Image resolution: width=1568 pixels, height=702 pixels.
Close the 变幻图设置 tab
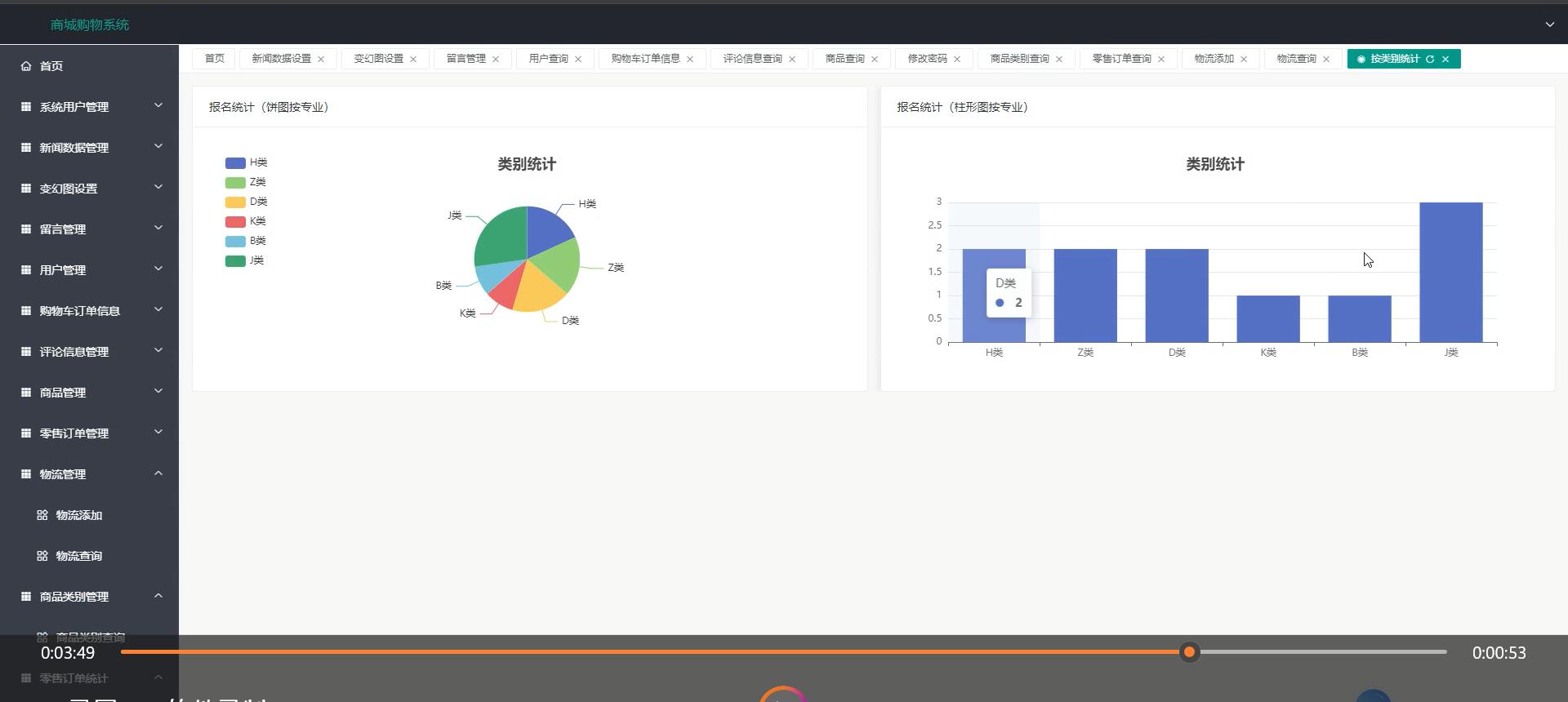[413, 59]
